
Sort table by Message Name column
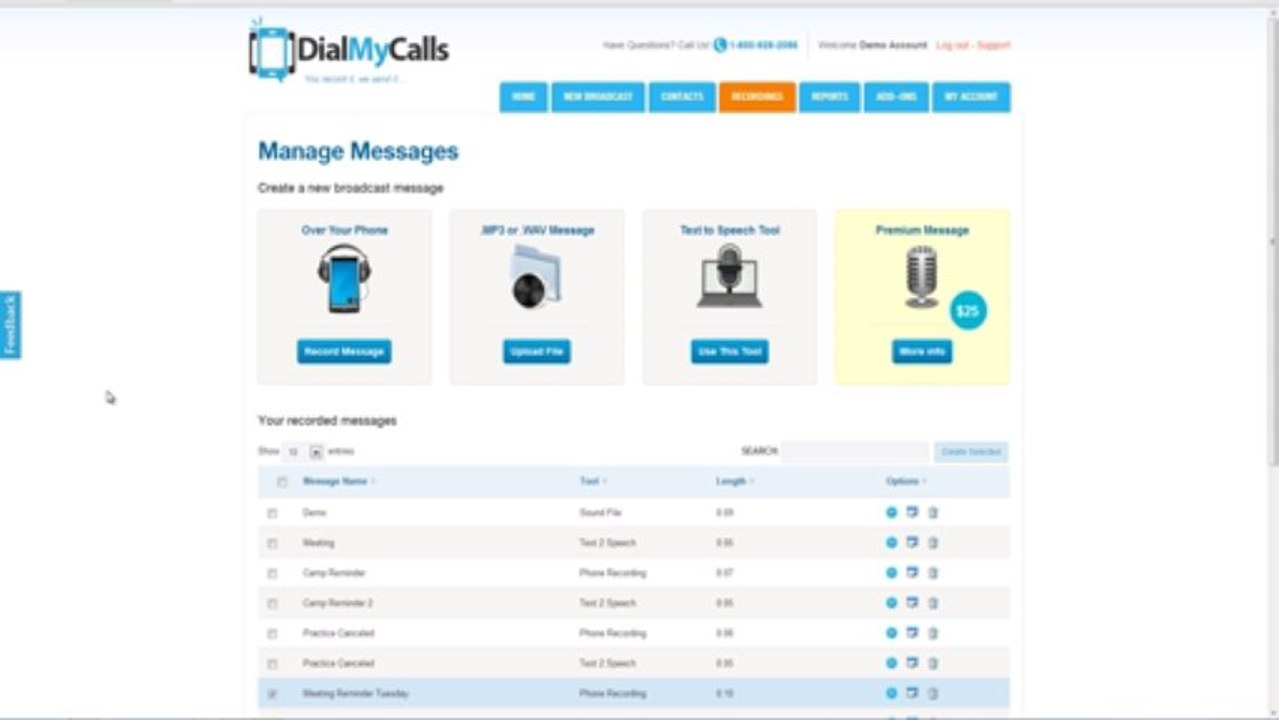click(339, 481)
